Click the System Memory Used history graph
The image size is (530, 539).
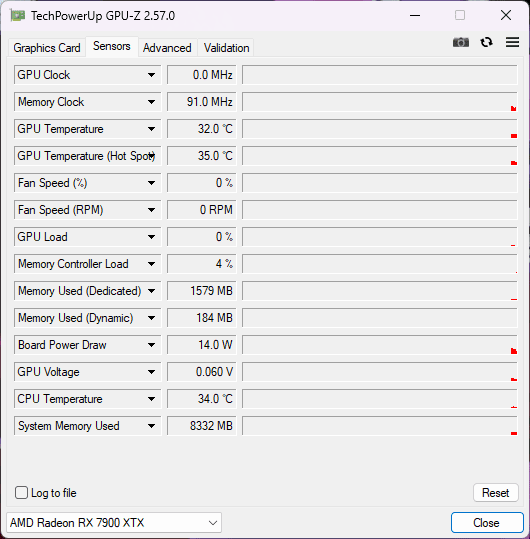point(380,426)
